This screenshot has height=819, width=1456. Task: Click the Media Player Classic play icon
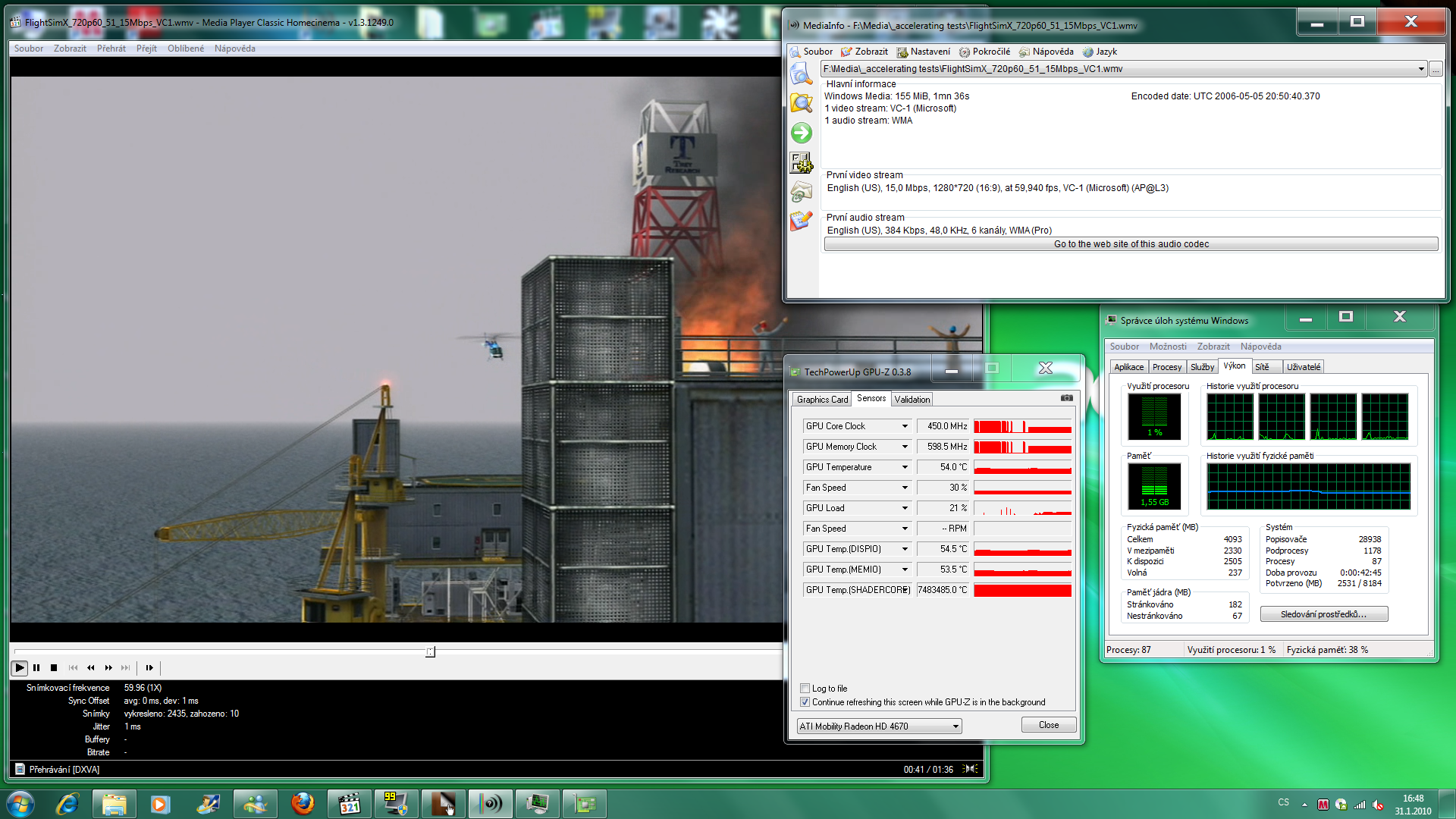pos(21,668)
